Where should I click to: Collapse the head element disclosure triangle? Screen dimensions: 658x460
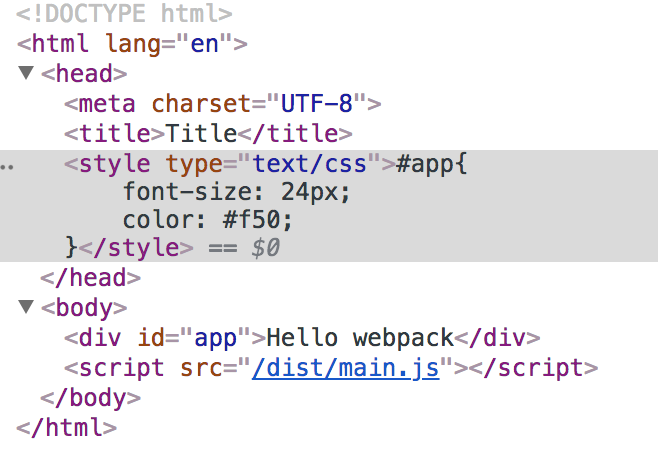(25, 73)
